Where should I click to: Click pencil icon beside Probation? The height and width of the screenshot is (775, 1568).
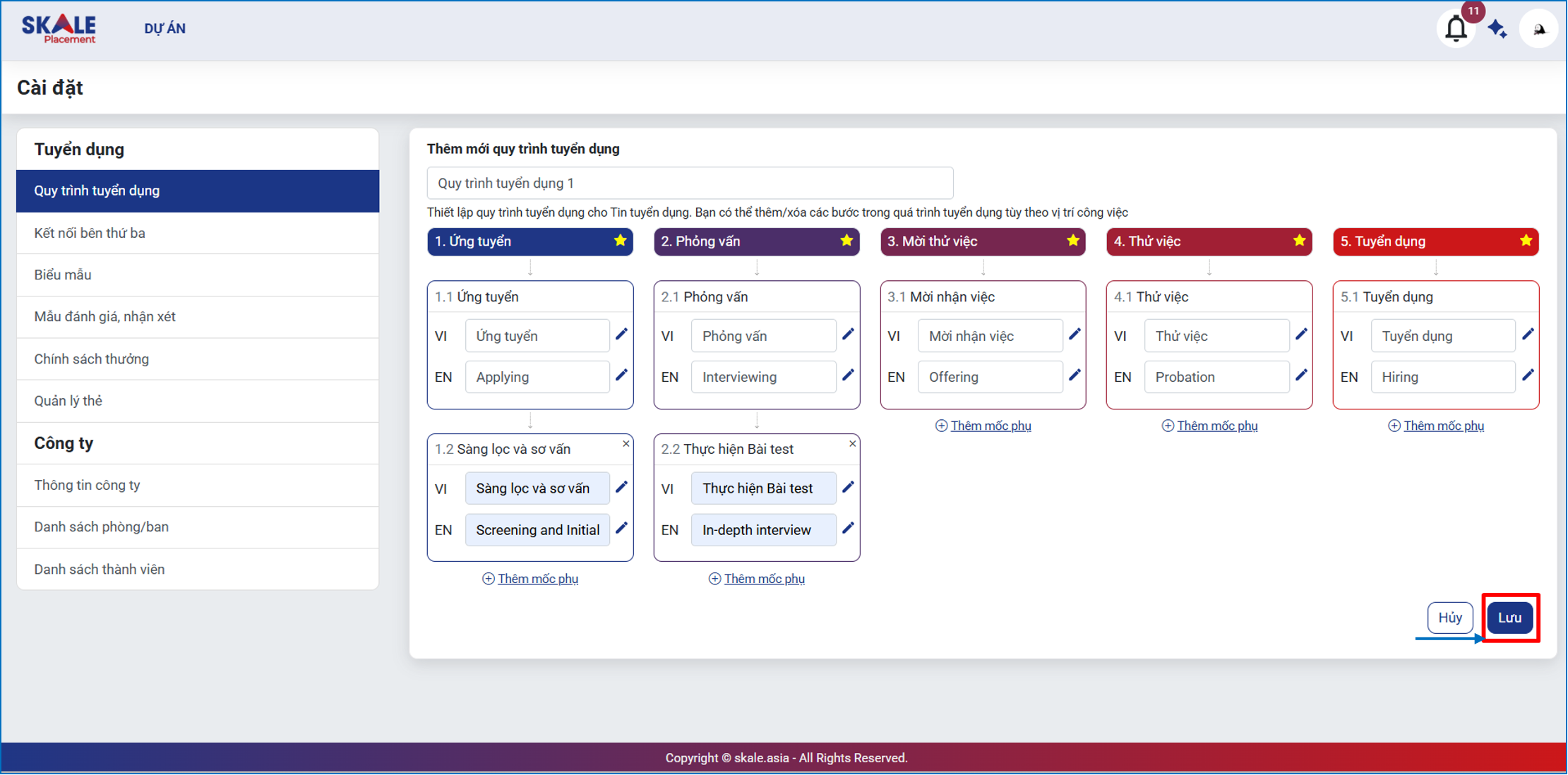pos(1301,376)
